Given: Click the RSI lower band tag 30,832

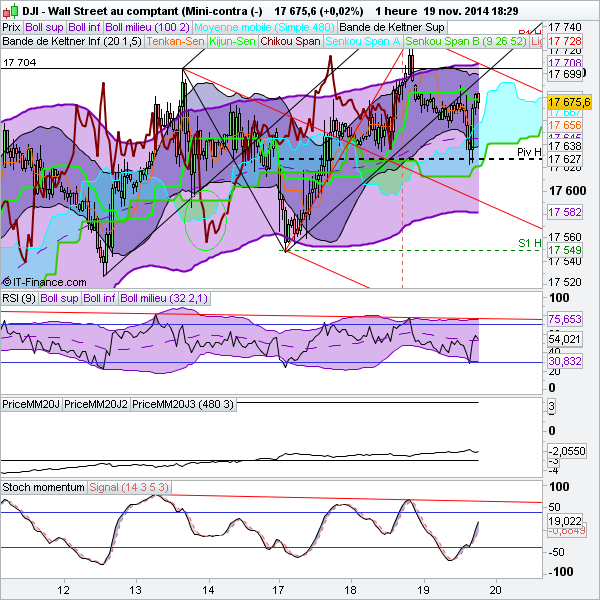Looking at the screenshot, I should coord(564,361).
